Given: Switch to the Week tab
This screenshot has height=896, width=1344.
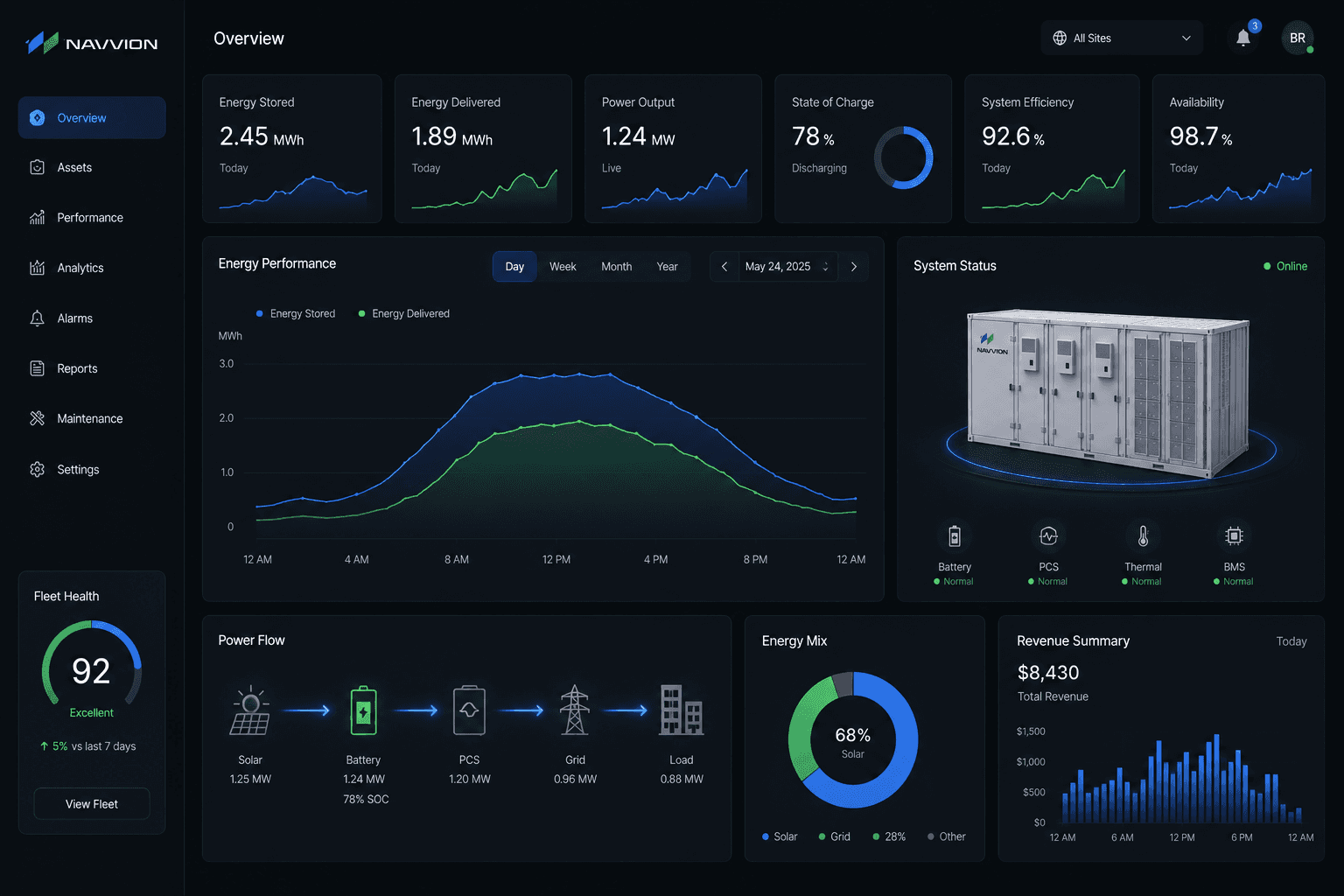Looking at the screenshot, I should click(x=563, y=267).
